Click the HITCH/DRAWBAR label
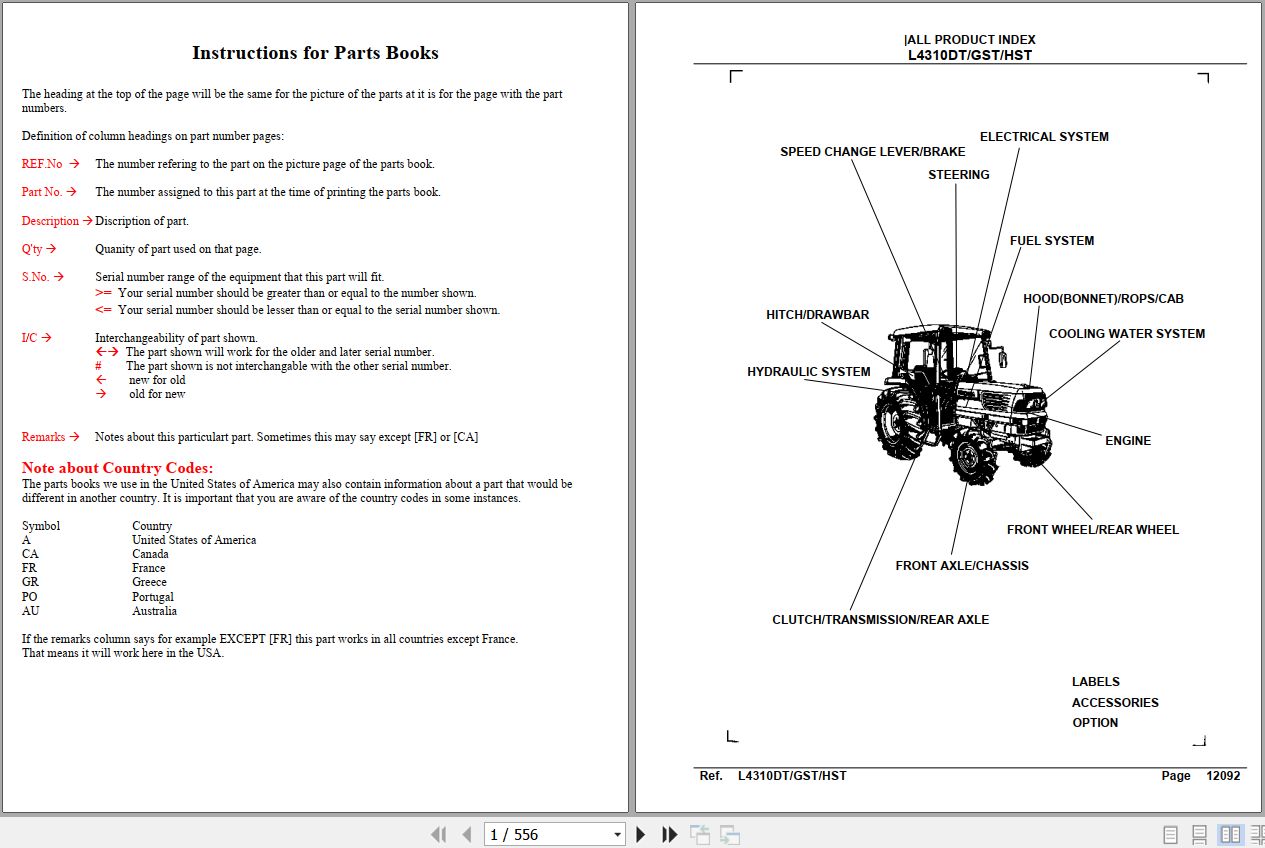This screenshot has height=848, width=1265. click(x=818, y=315)
